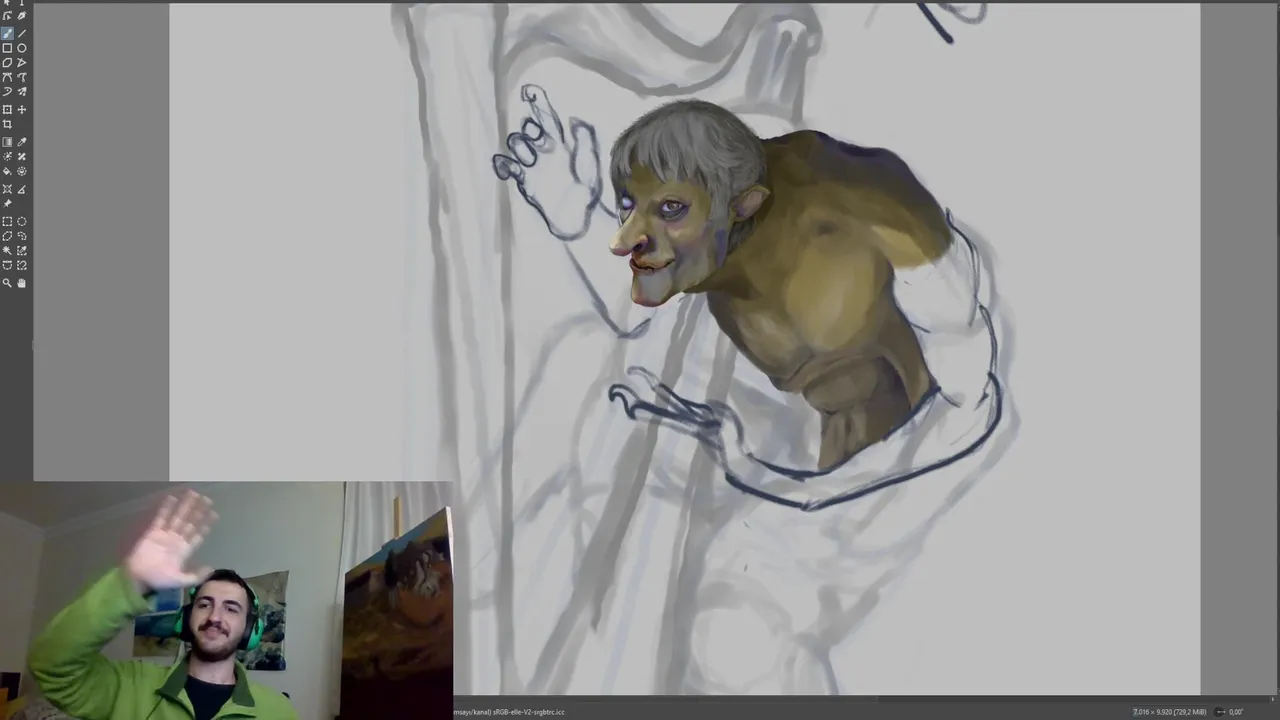The width and height of the screenshot is (1280, 720).
Task: Select the Rectangular Selection tool
Action: tap(7, 221)
